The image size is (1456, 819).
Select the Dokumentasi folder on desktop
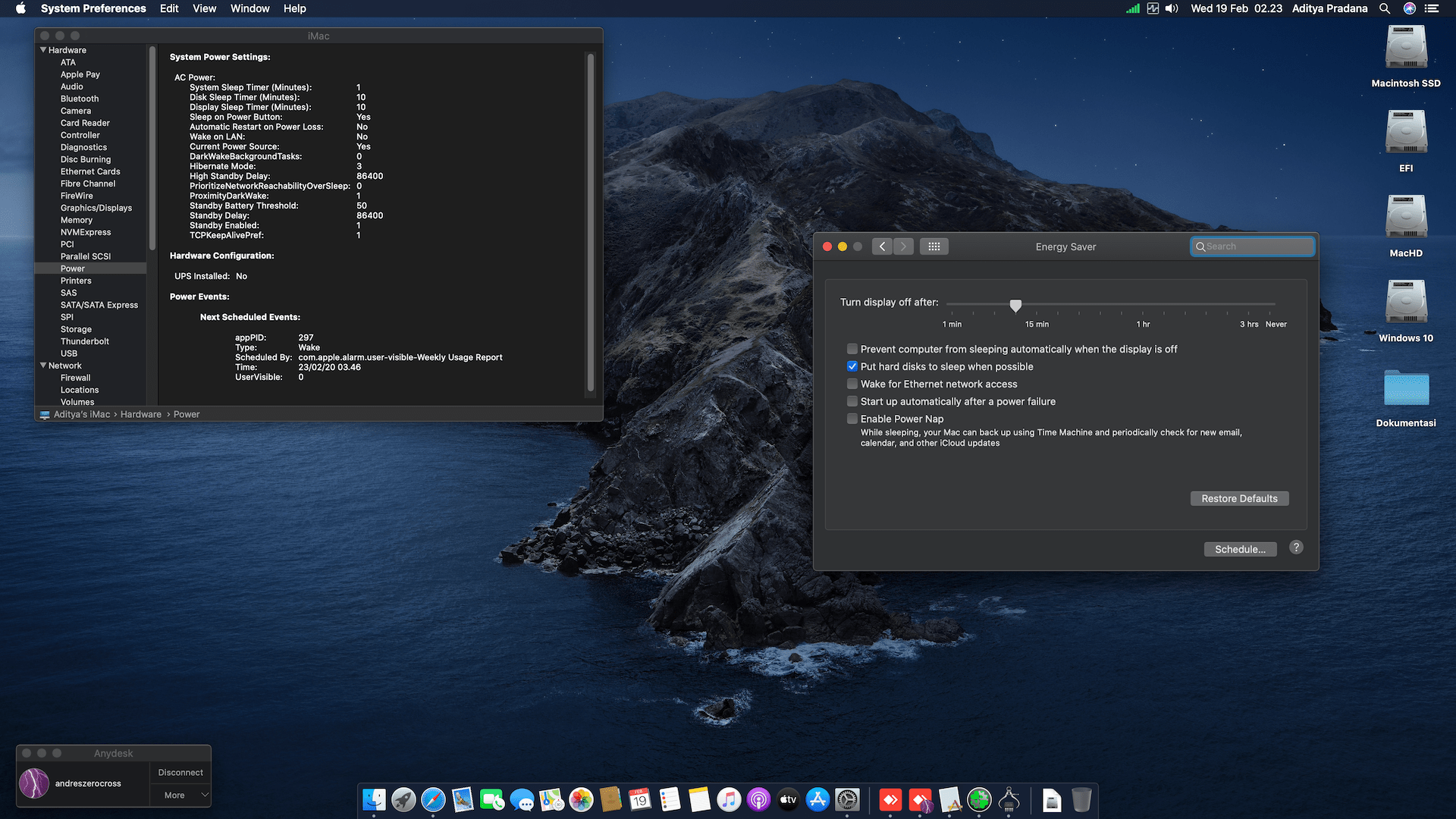click(1405, 389)
